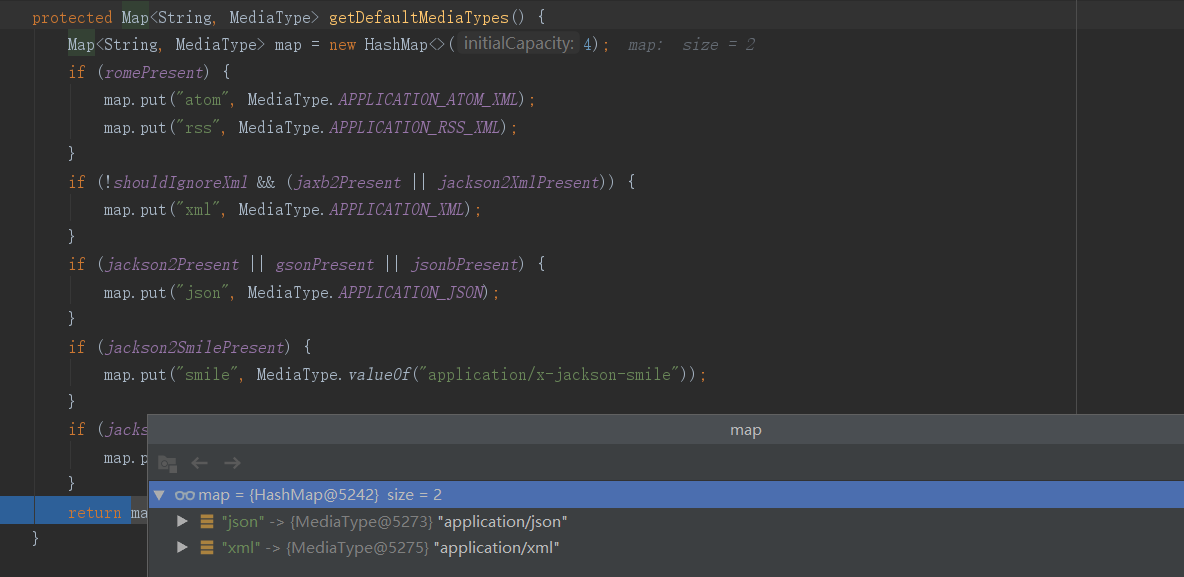This screenshot has width=1184, height=577.
Task: Click the entry icon of the "xml" row
Action: click(x=207, y=548)
